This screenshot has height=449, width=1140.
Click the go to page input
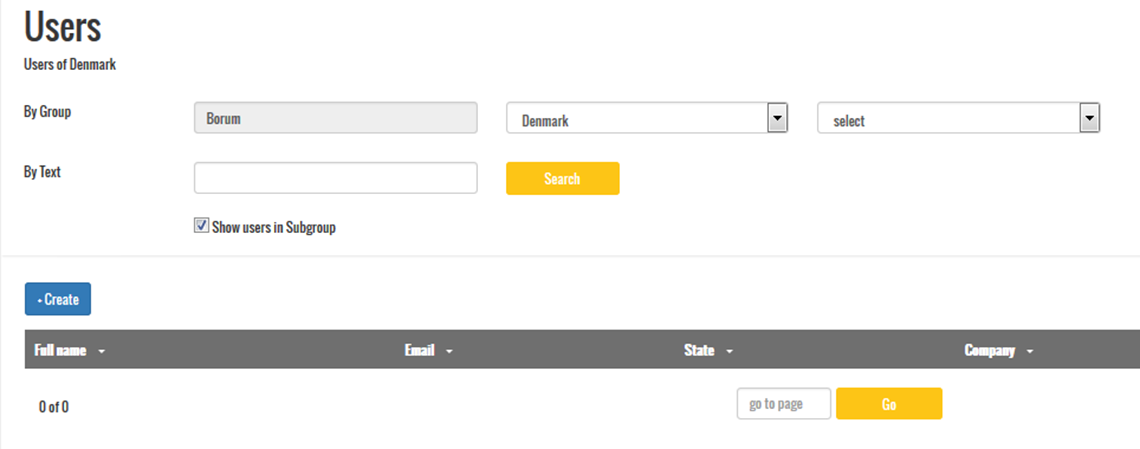pos(784,404)
